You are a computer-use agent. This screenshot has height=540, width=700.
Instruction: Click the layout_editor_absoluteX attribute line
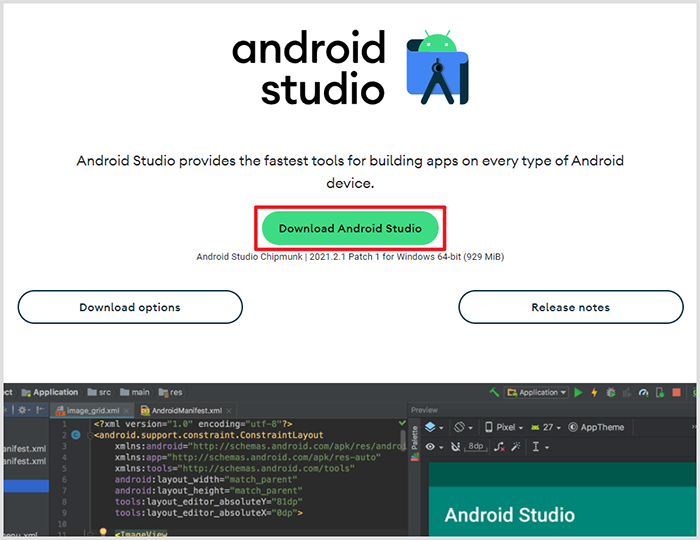[x=208, y=513]
